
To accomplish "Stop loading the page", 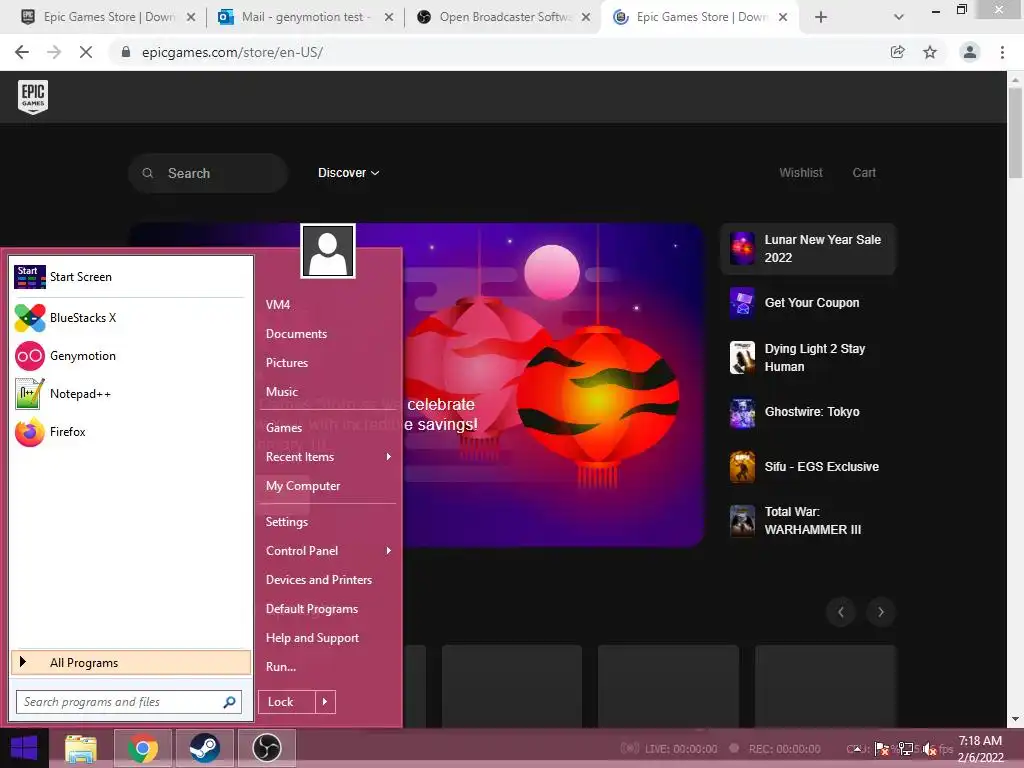I will pos(86,52).
